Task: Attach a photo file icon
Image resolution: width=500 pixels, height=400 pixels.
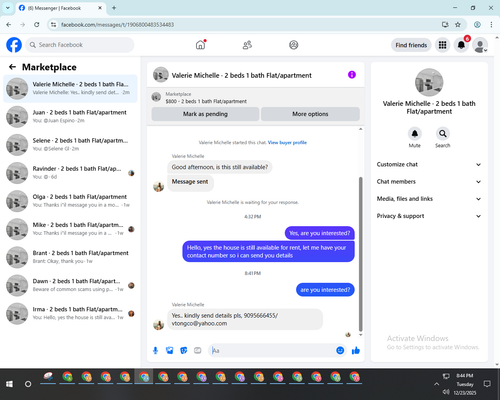Action: point(169,350)
